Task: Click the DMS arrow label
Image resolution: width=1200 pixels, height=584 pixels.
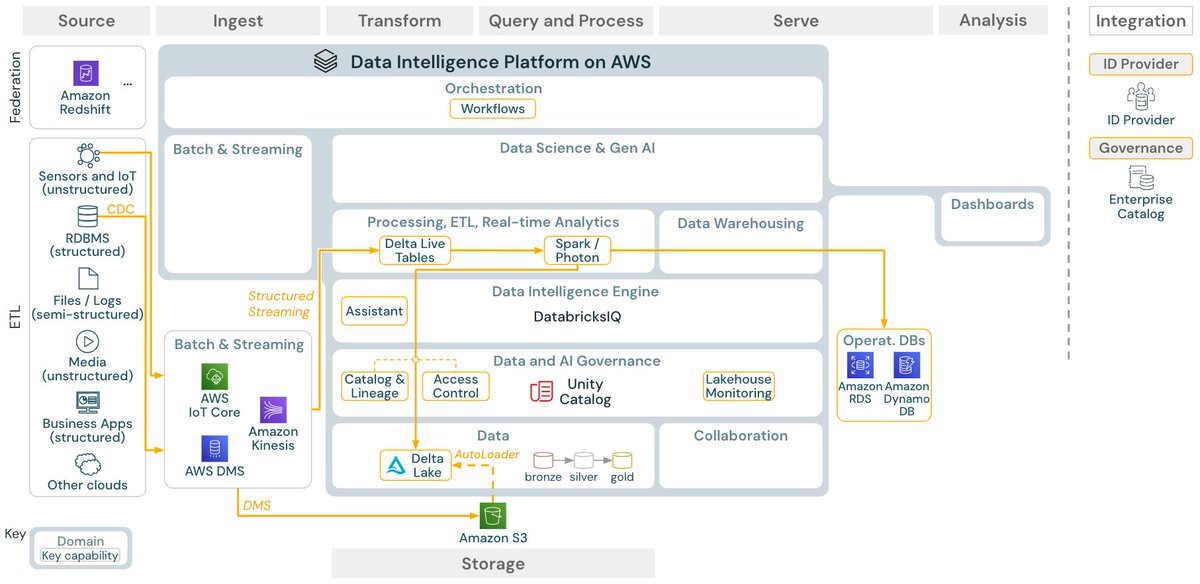Action: (x=256, y=506)
